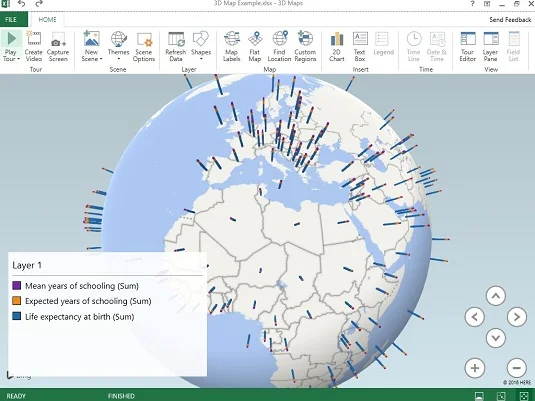Select the HOME ribbon tab

point(47,19)
